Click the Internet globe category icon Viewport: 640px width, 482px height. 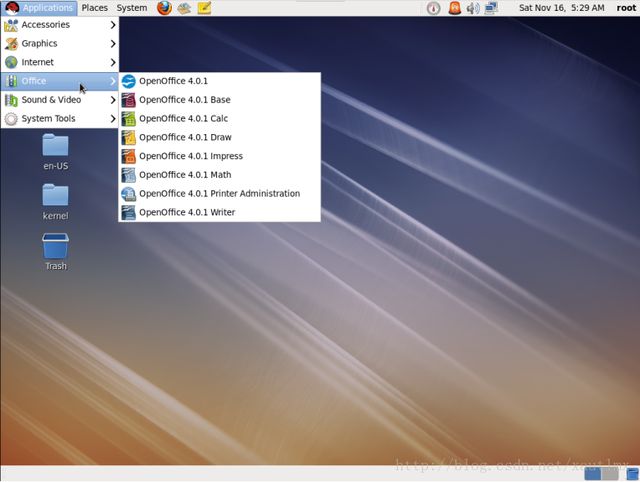(x=11, y=62)
